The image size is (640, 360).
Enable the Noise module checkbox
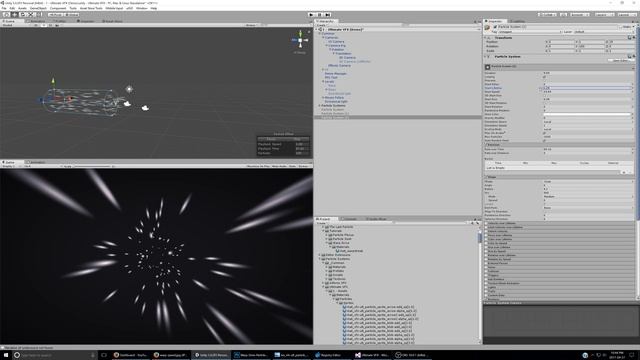click(486, 267)
